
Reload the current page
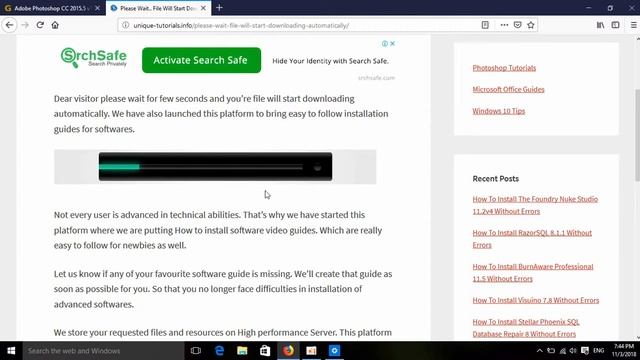pos(40,25)
